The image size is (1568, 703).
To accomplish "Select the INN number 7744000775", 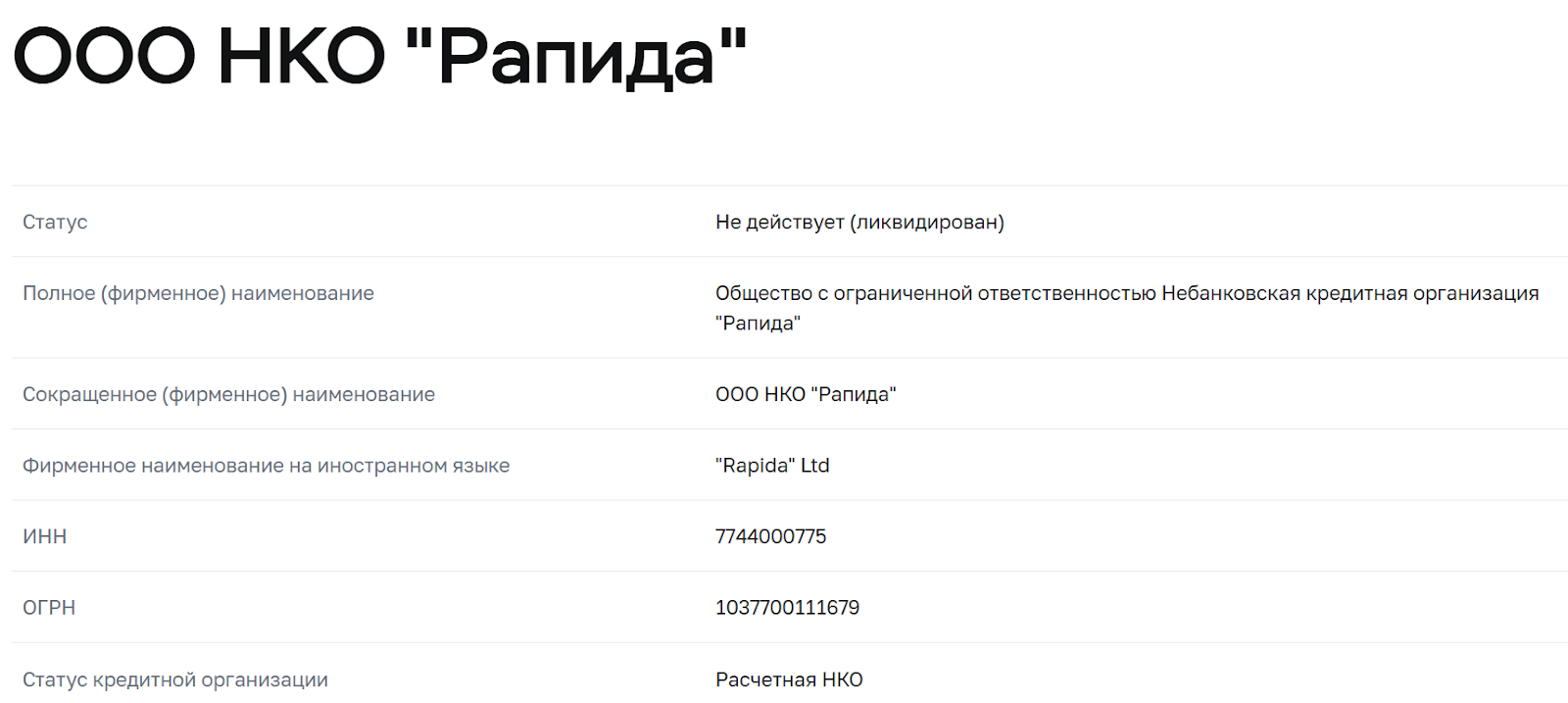I will (770, 536).
